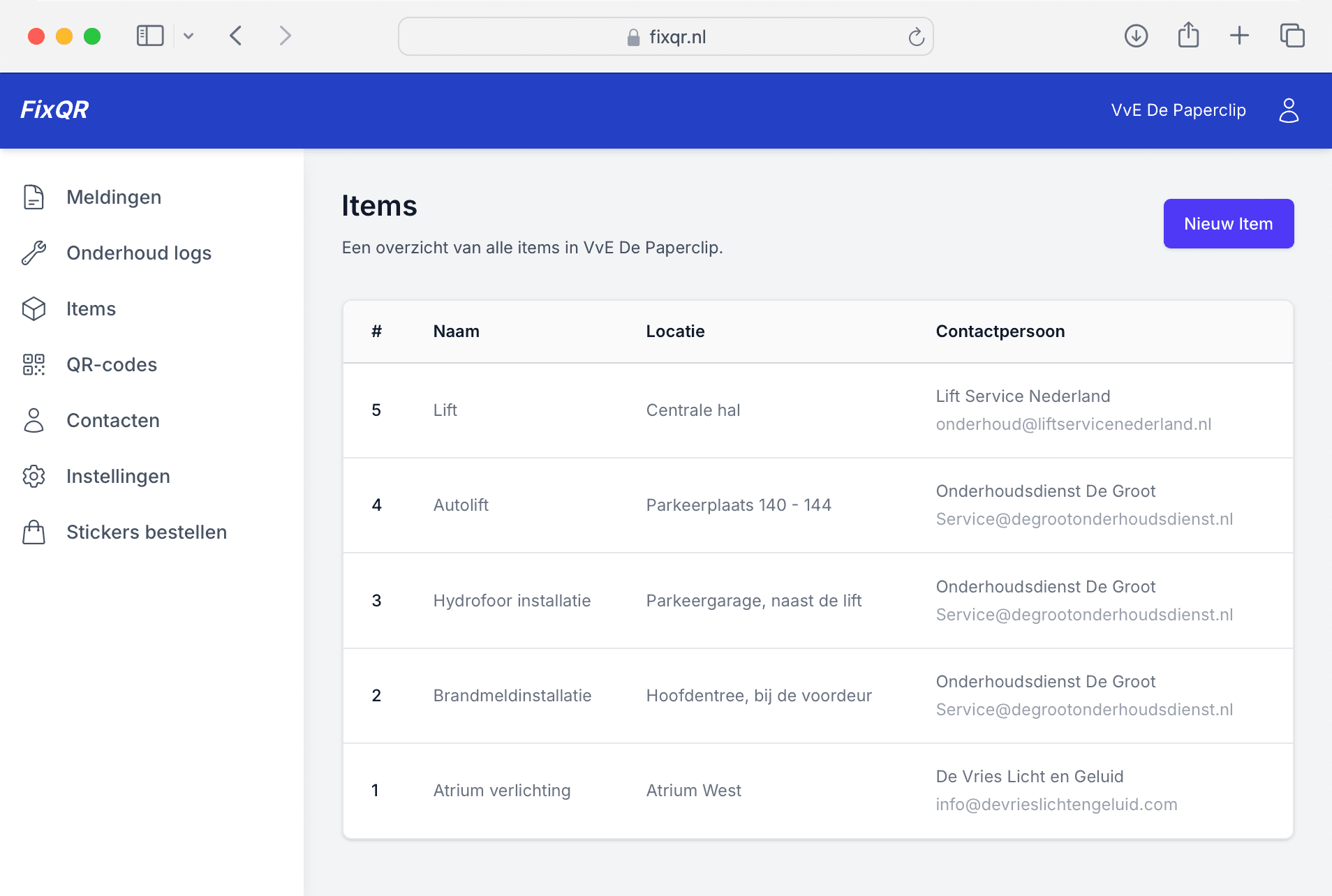Click the cube icon for Items

coord(34,309)
